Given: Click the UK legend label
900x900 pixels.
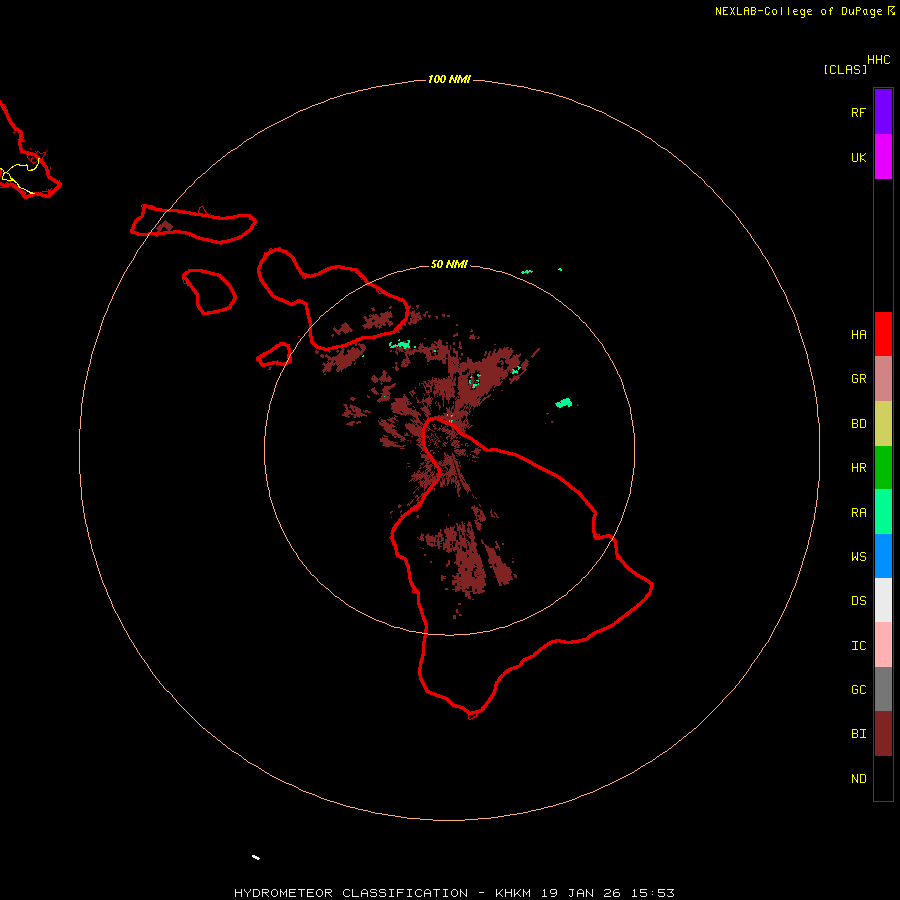Looking at the screenshot, I should (858, 158).
